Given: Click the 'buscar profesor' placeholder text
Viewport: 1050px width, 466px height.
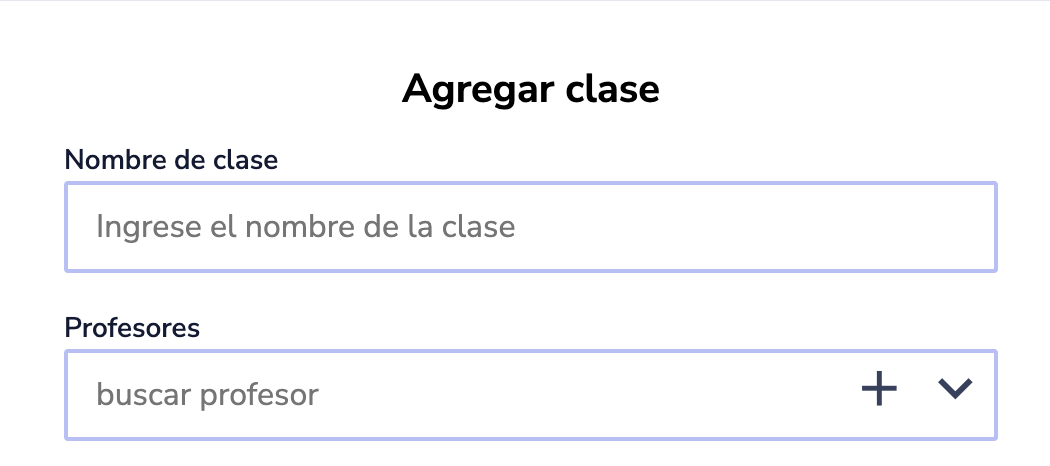Looking at the screenshot, I should 207,395.
